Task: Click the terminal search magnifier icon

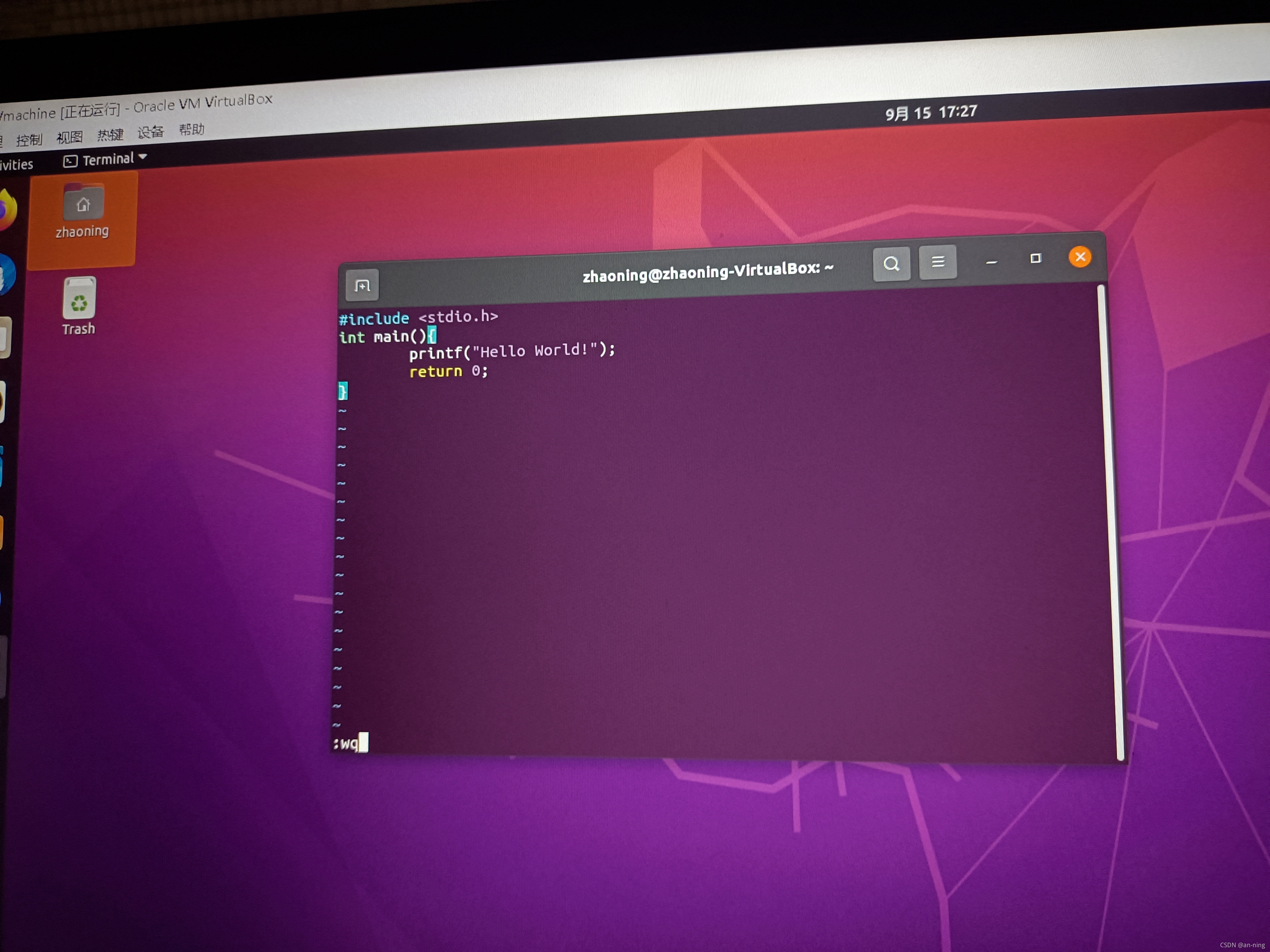Action: pyautogui.click(x=891, y=264)
